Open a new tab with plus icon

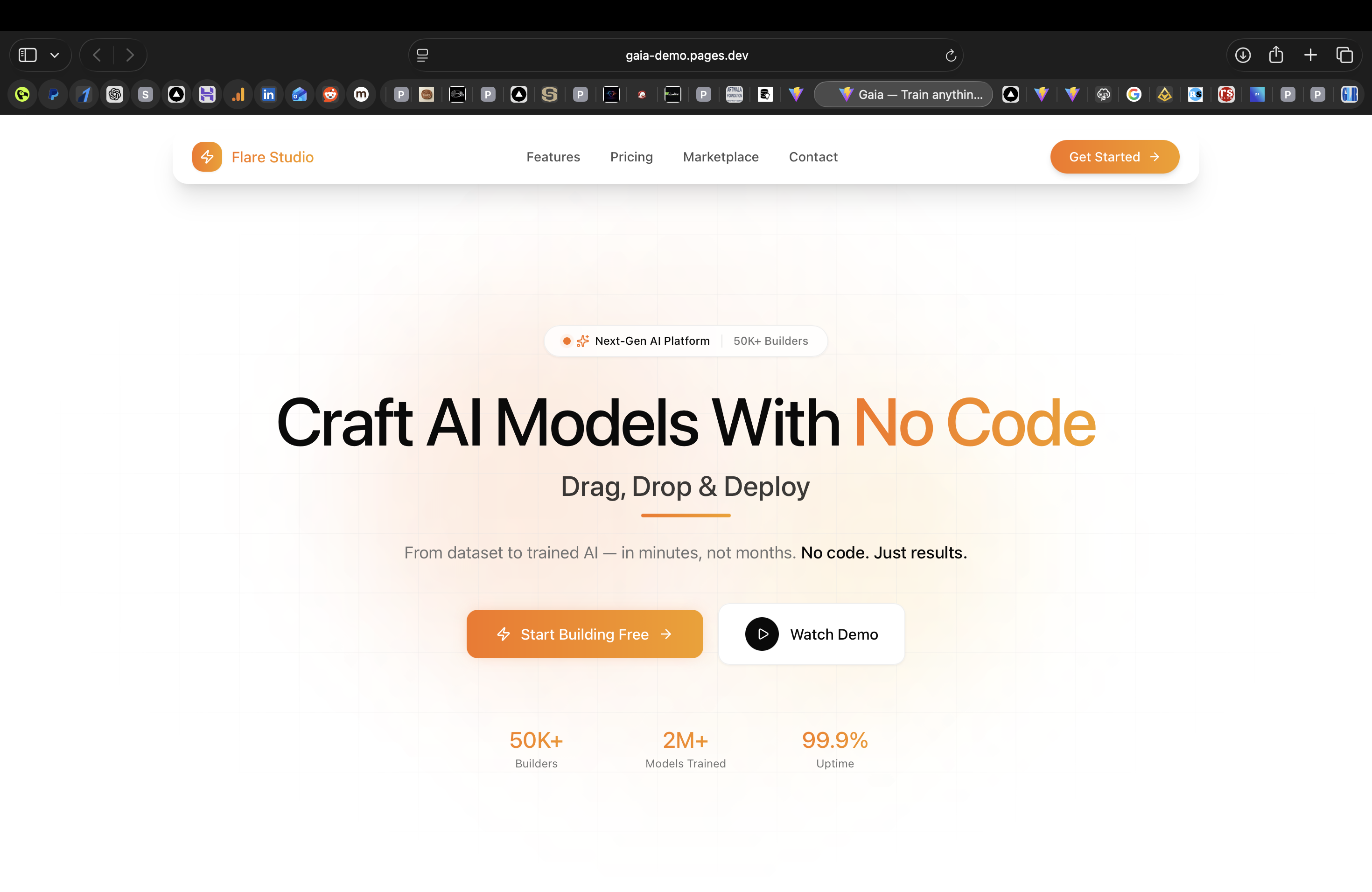tap(1310, 56)
